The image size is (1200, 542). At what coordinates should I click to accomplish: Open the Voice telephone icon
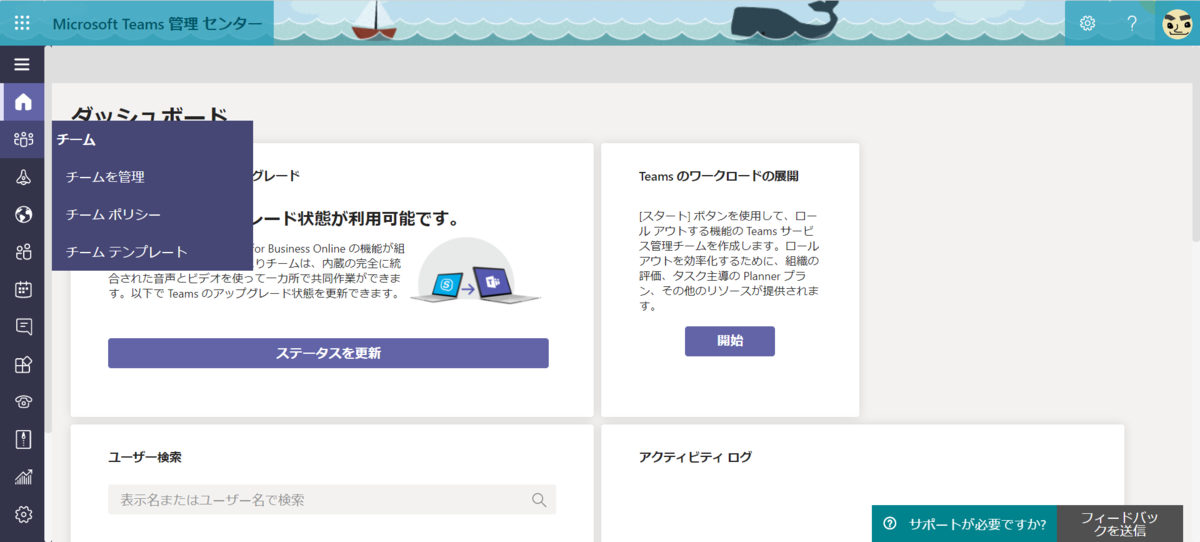click(23, 402)
